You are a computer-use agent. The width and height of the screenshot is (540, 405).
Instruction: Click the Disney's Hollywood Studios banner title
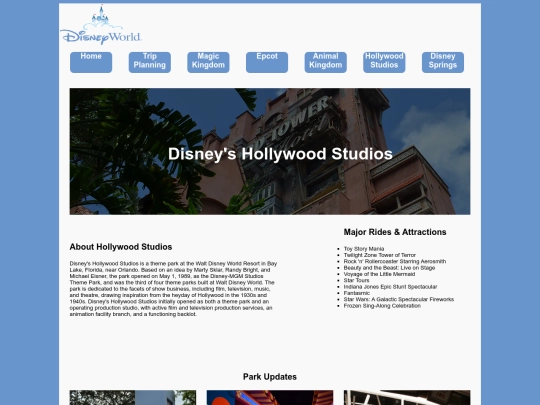[x=280, y=154]
